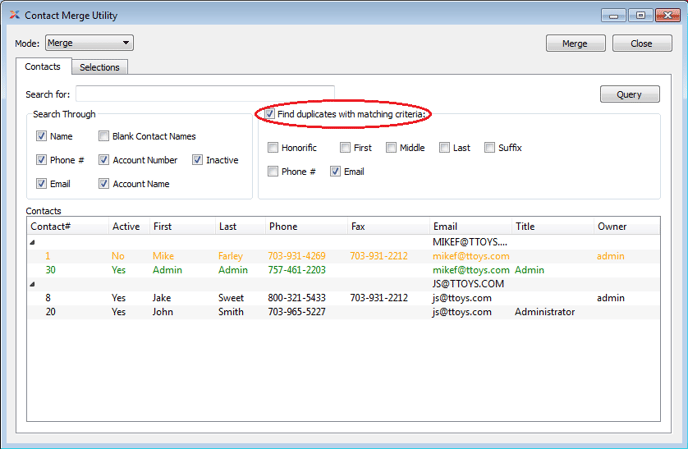
Task: Check the Honorific matching checkbox
Action: coord(273,148)
